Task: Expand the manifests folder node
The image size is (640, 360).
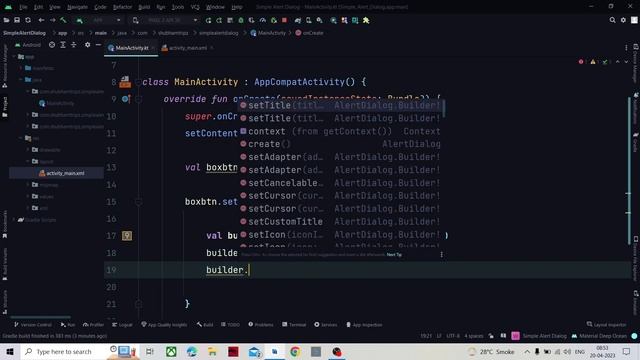Action: tap(21, 68)
